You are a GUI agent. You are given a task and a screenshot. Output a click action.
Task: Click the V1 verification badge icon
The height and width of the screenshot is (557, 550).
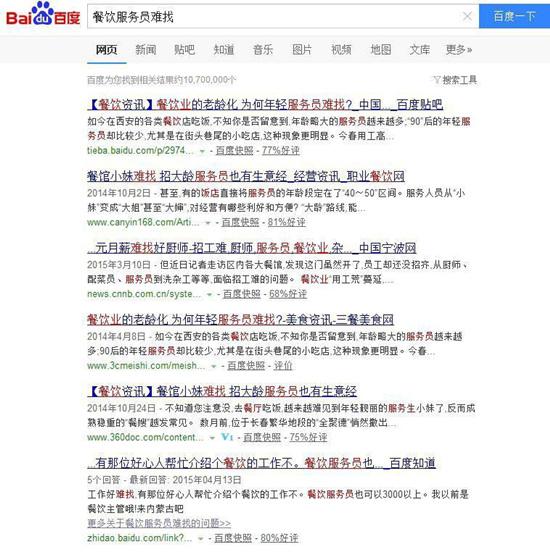[227, 437]
